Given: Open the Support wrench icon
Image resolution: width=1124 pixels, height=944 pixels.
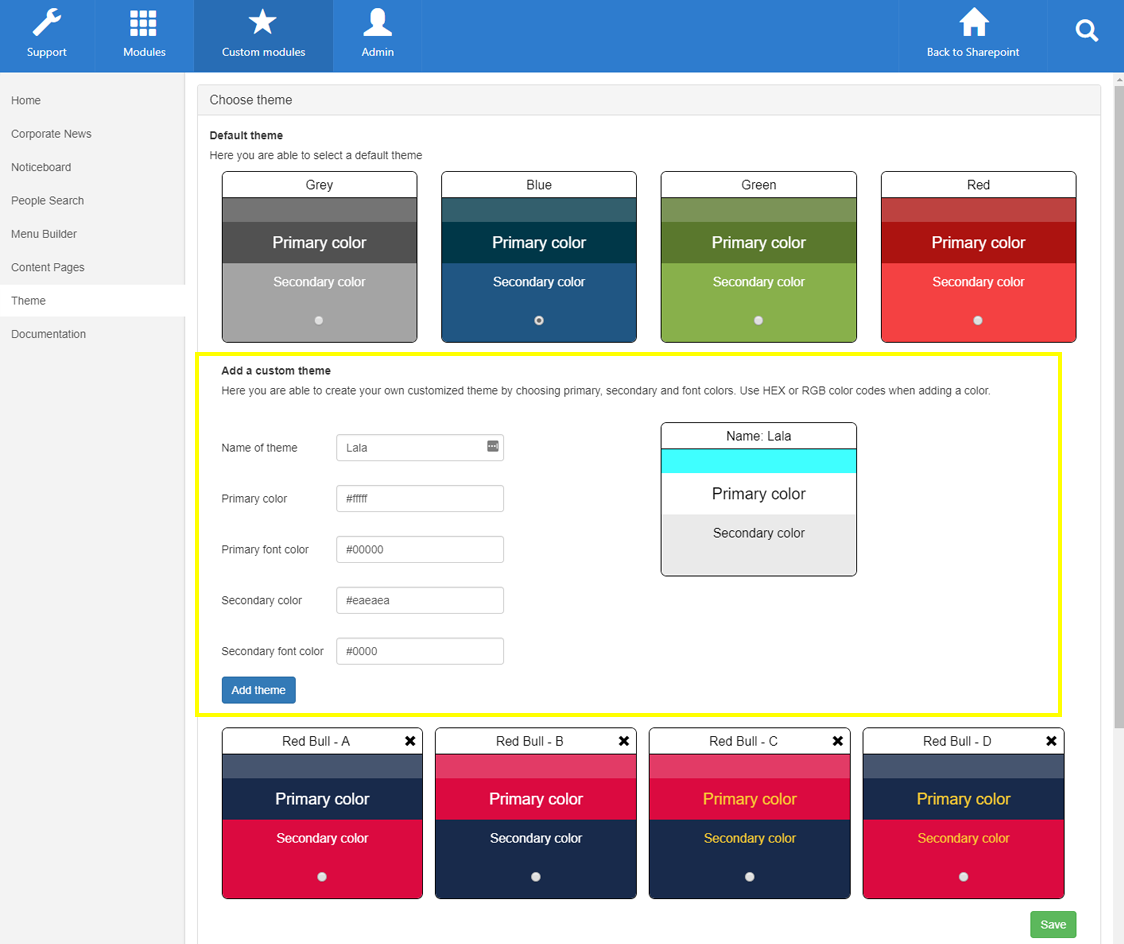Looking at the screenshot, I should (47, 23).
